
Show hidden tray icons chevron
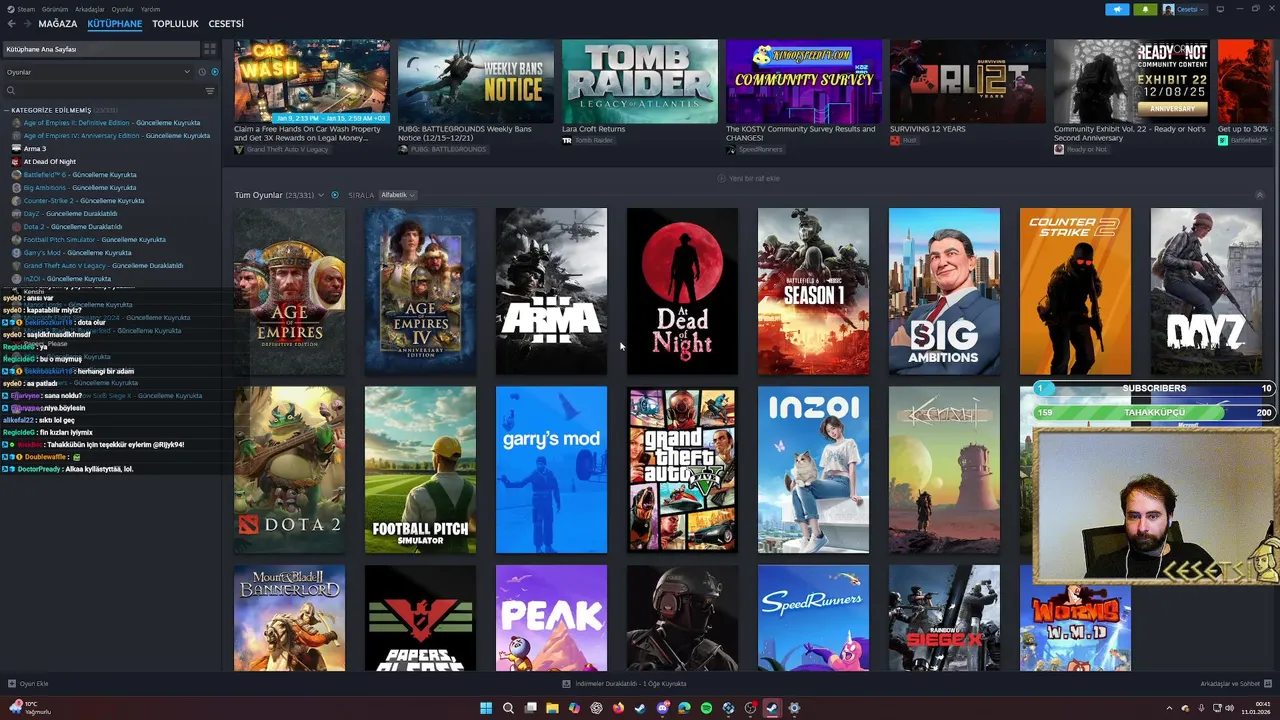(x=1170, y=708)
